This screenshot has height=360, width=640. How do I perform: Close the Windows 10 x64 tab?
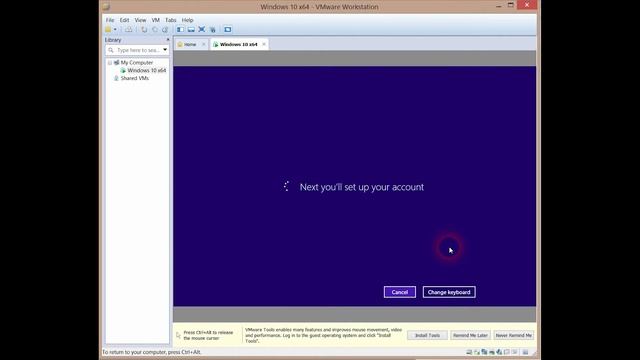click(x=264, y=44)
